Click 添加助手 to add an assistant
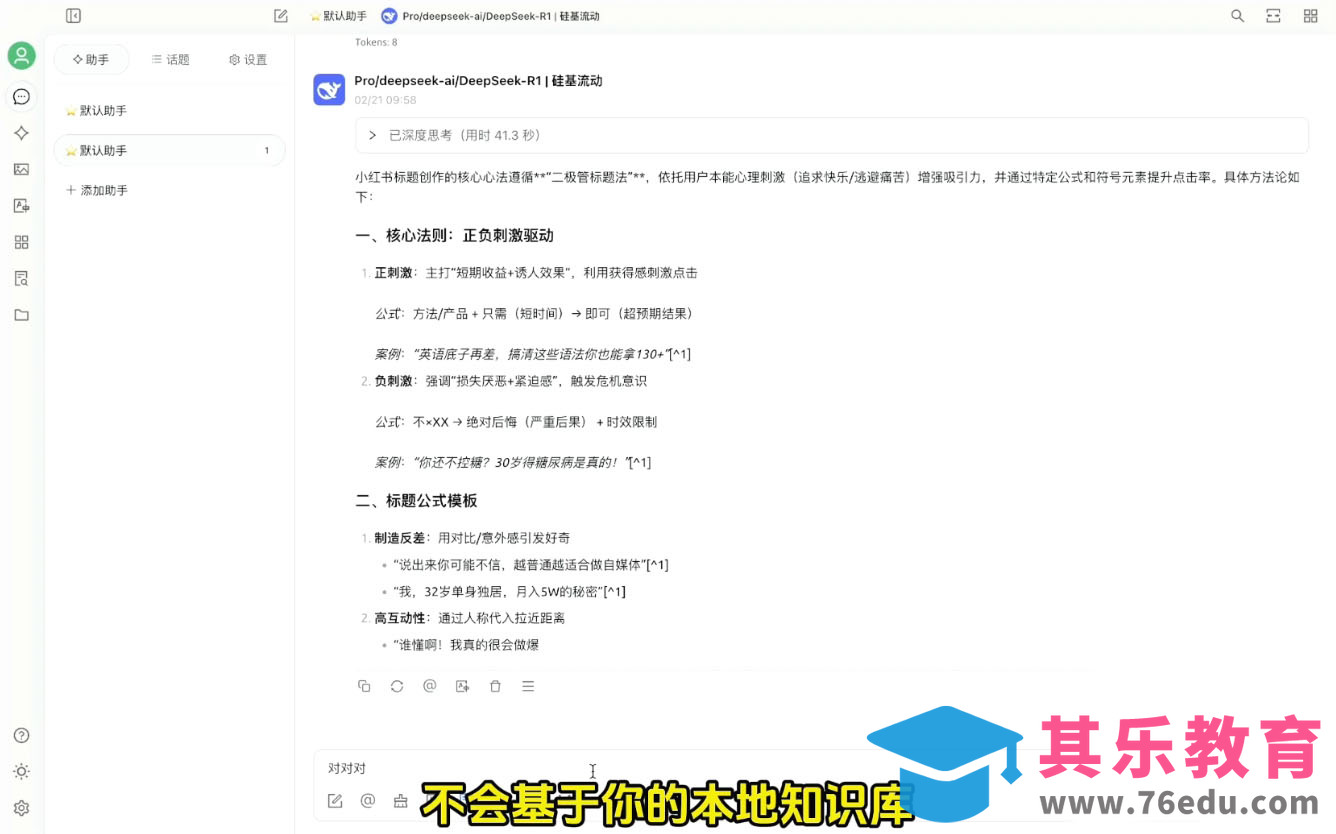The height and width of the screenshot is (834, 1336). [x=97, y=190]
